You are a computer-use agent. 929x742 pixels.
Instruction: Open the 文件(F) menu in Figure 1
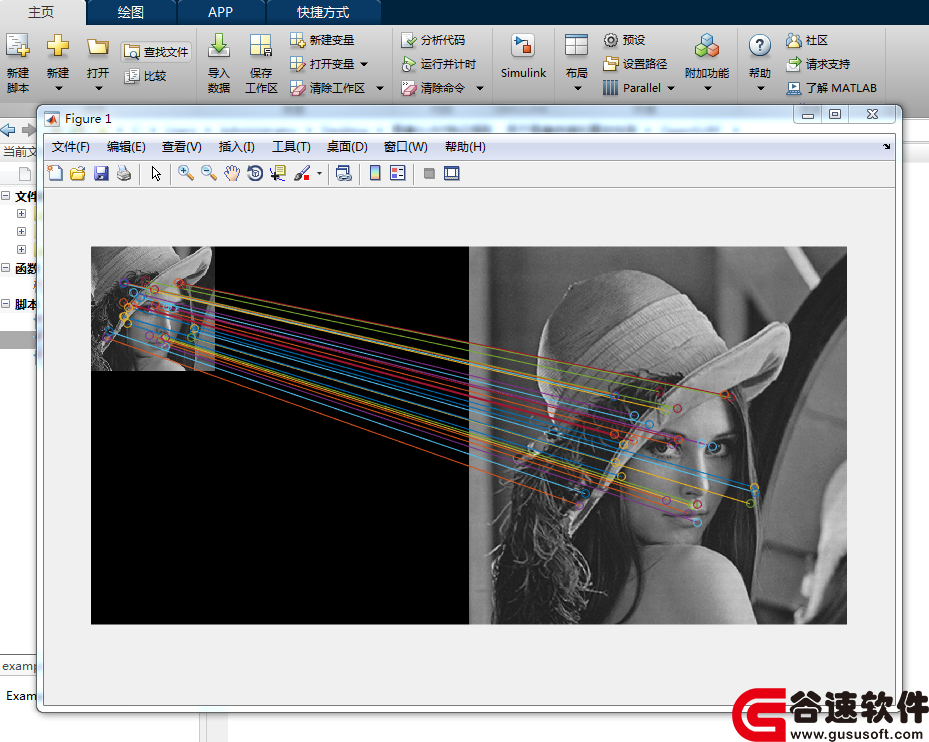(x=71, y=147)
